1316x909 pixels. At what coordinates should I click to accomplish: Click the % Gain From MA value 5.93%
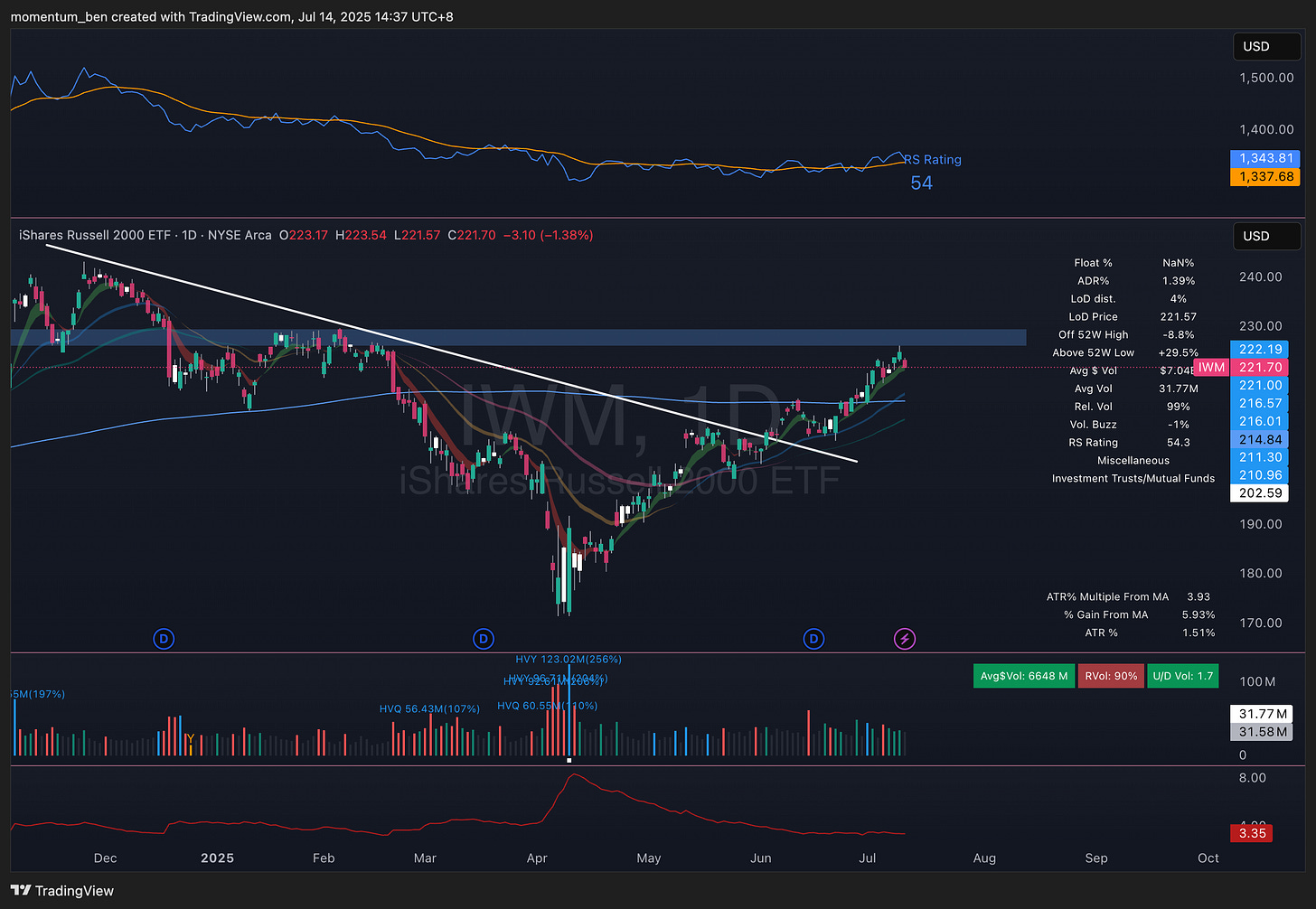click(x=1198, y=615)
